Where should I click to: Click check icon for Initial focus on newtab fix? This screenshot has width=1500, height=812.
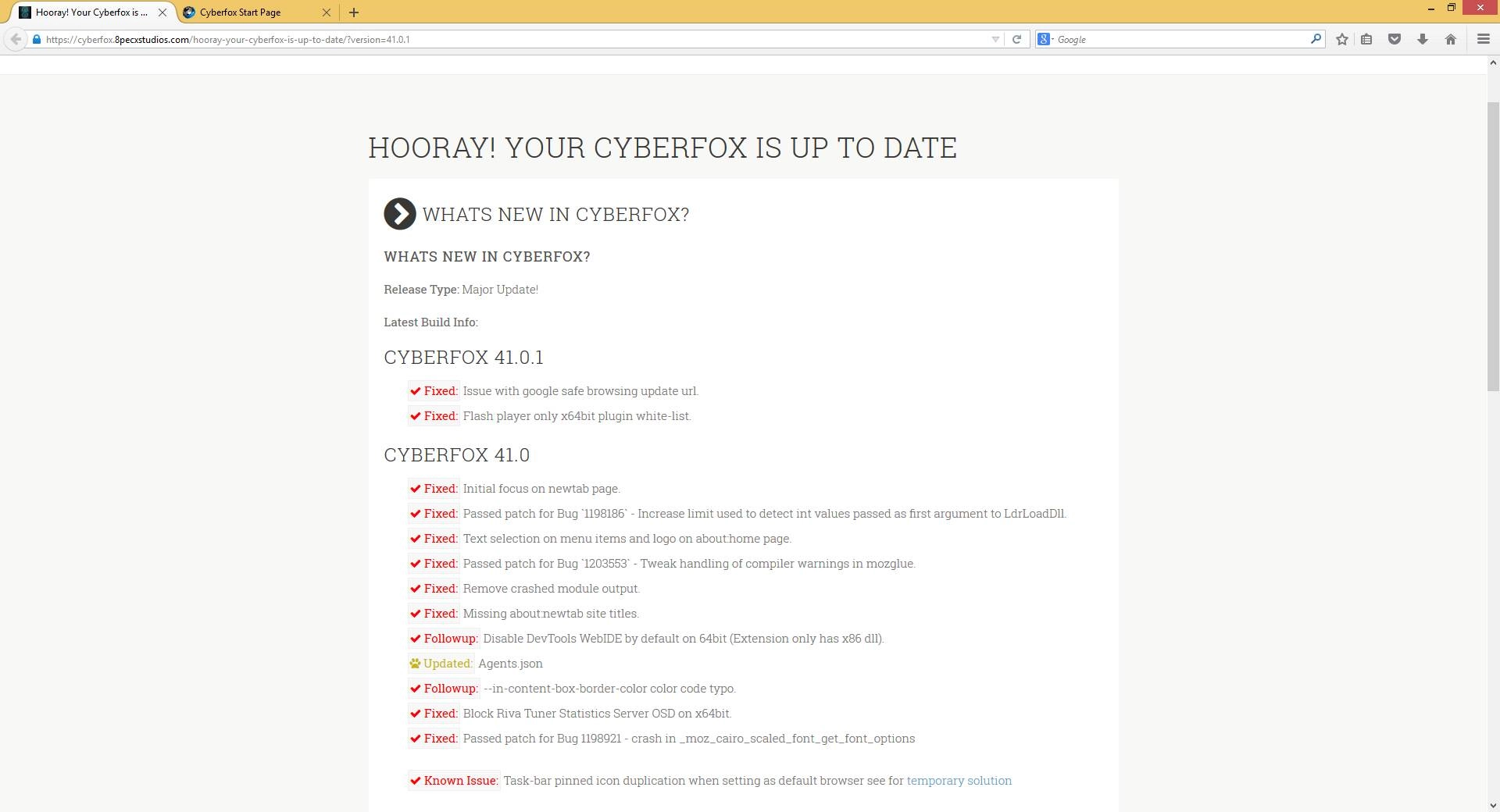[x=416, y=489]
